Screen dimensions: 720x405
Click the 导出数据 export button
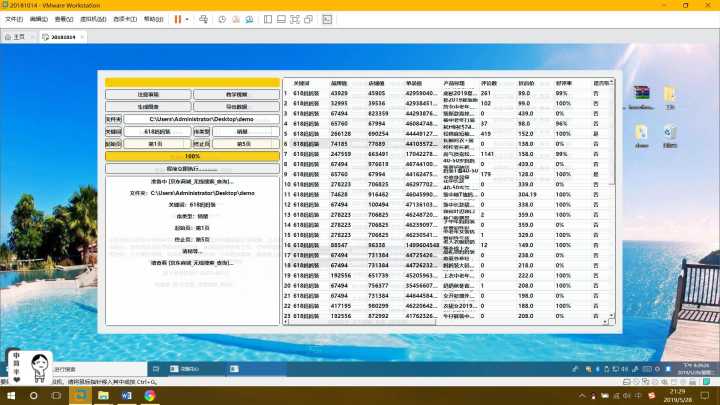(x=236, y=106)
